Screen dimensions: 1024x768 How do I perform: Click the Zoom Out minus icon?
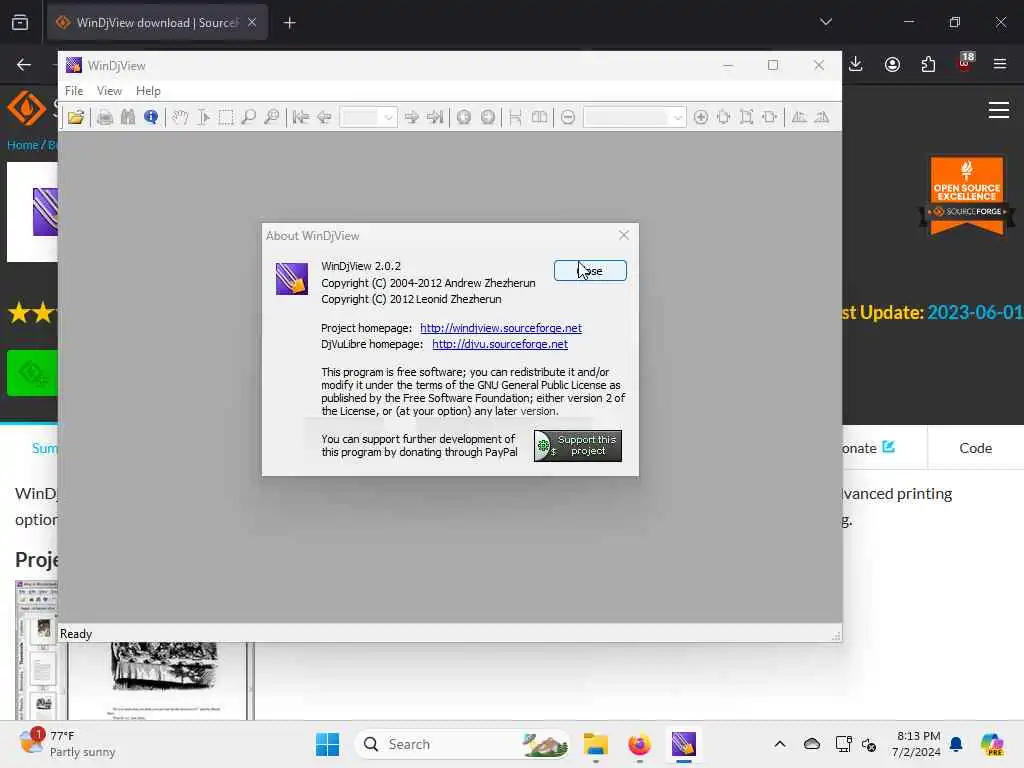(568, 118)
